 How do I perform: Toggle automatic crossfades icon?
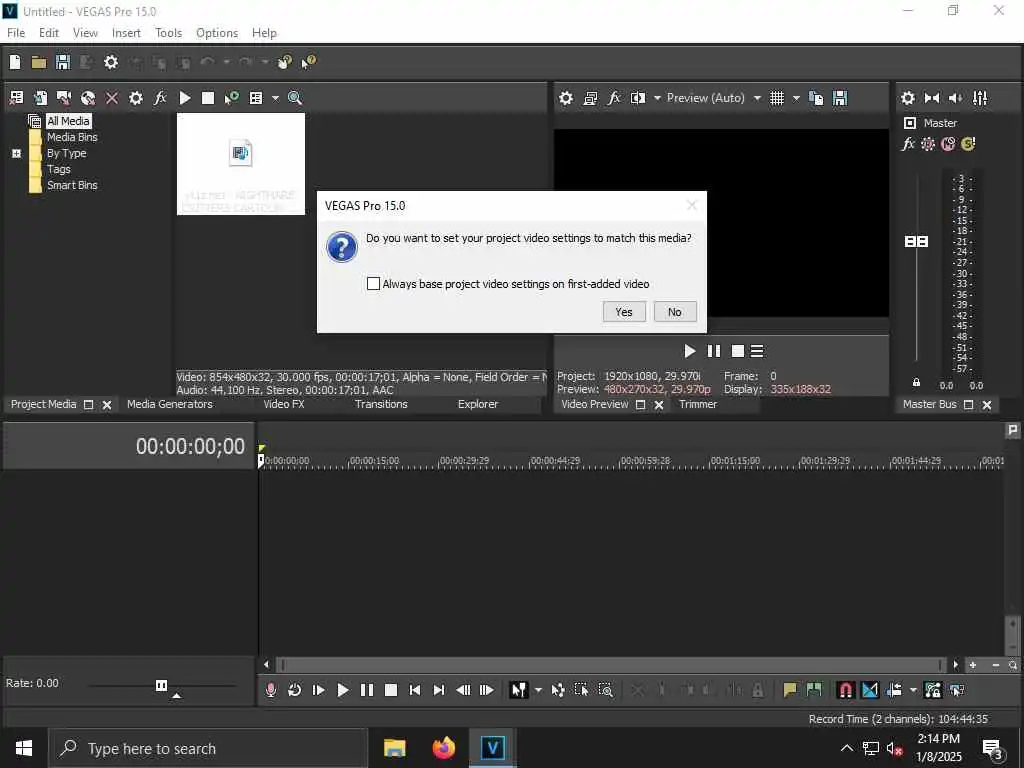point(870,690)
